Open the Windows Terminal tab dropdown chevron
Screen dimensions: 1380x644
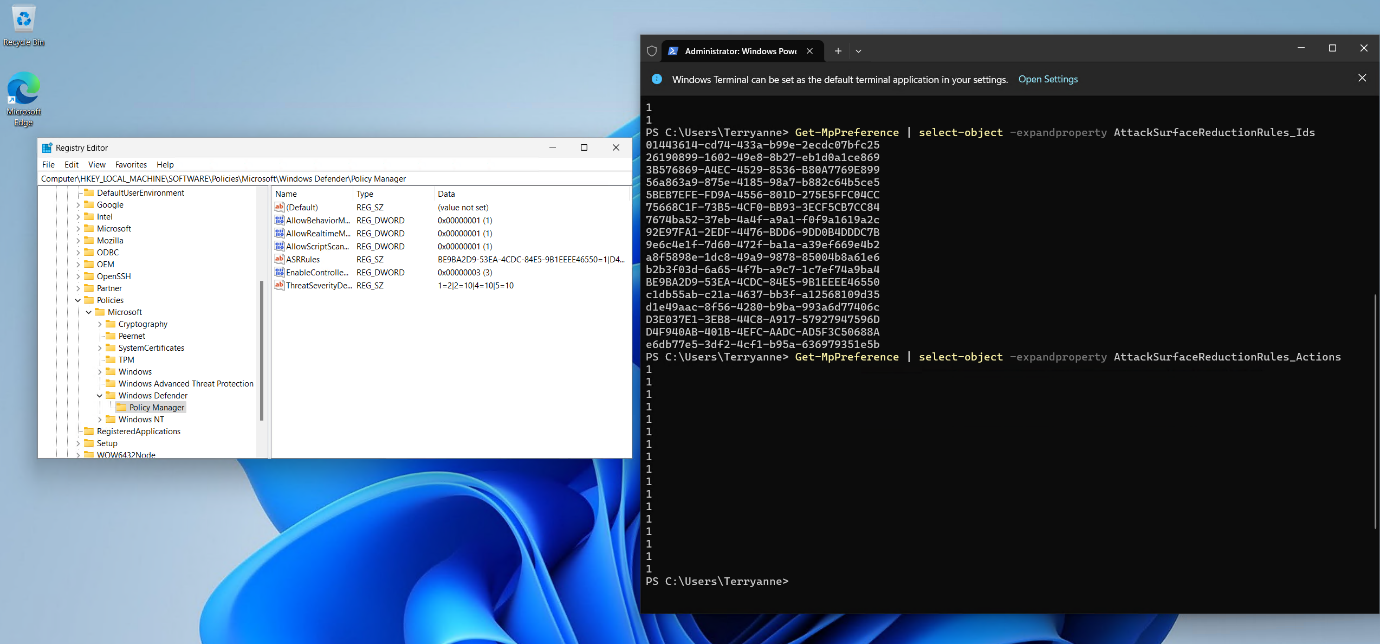point(858,50)
